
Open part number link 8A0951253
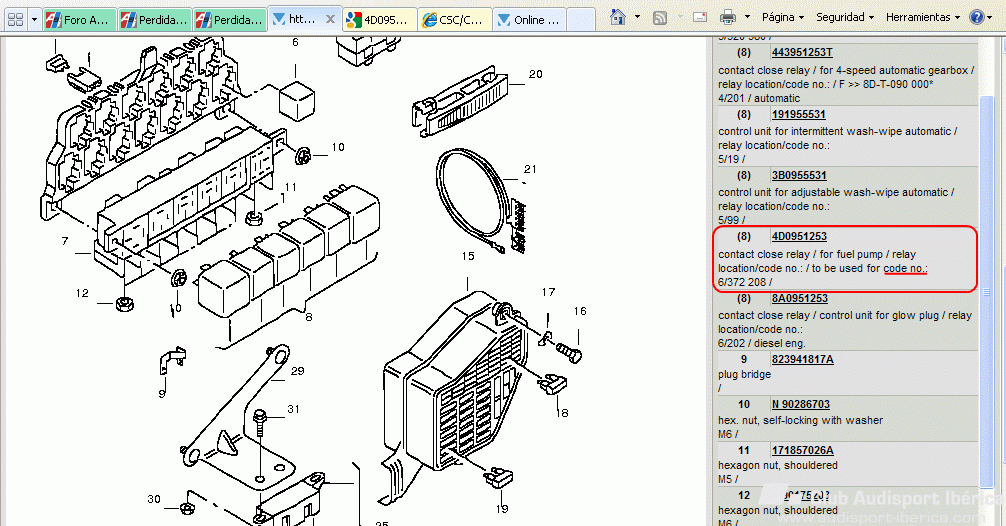click(x=799, y=299)
